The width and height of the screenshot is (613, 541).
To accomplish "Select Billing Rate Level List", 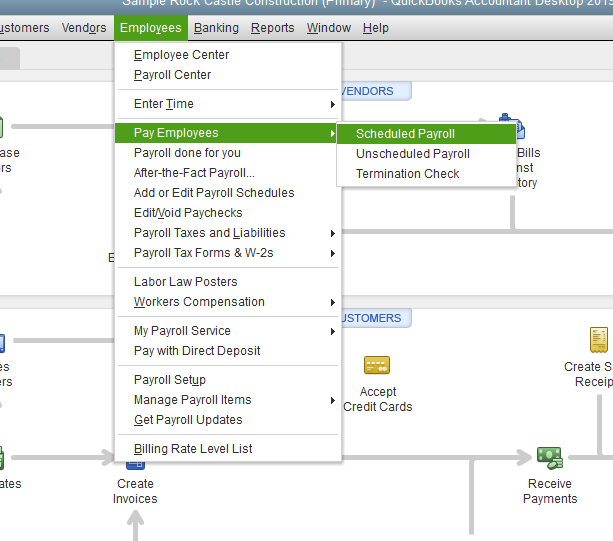I will pyautogui.click(x=228, y=448).
